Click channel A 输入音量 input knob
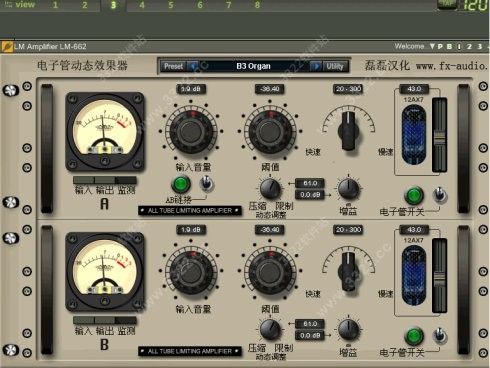 coord(191,131)
